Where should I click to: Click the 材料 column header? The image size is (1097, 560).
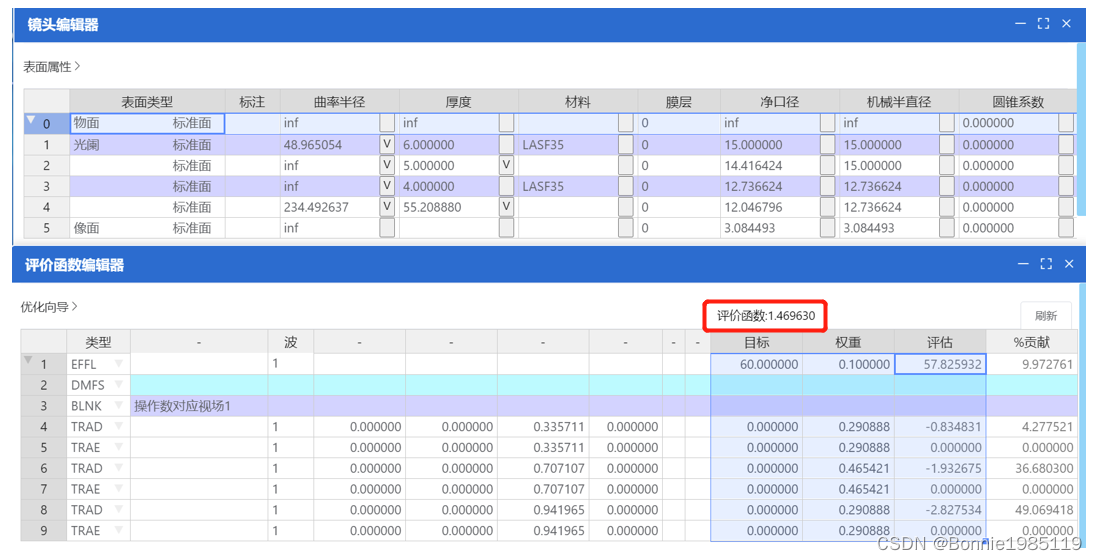(578, 102)
